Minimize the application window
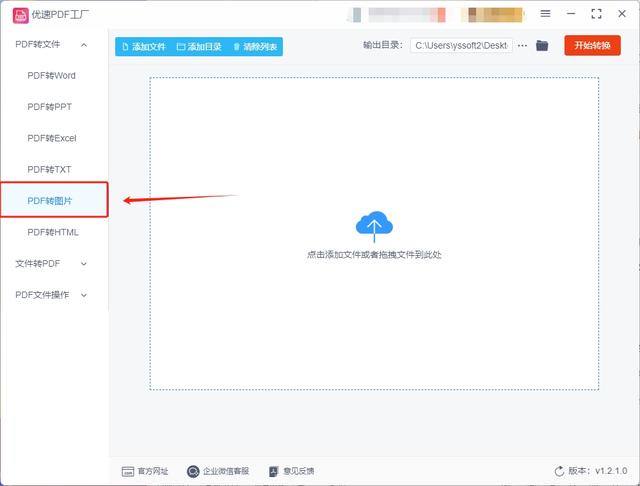This screenshot has height=486, width=640. tap(571, 14)
